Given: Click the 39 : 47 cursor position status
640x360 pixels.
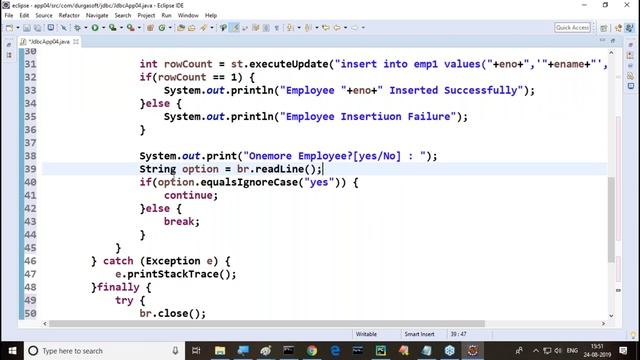Looking at the screenshot, I should tap(458, 334).
